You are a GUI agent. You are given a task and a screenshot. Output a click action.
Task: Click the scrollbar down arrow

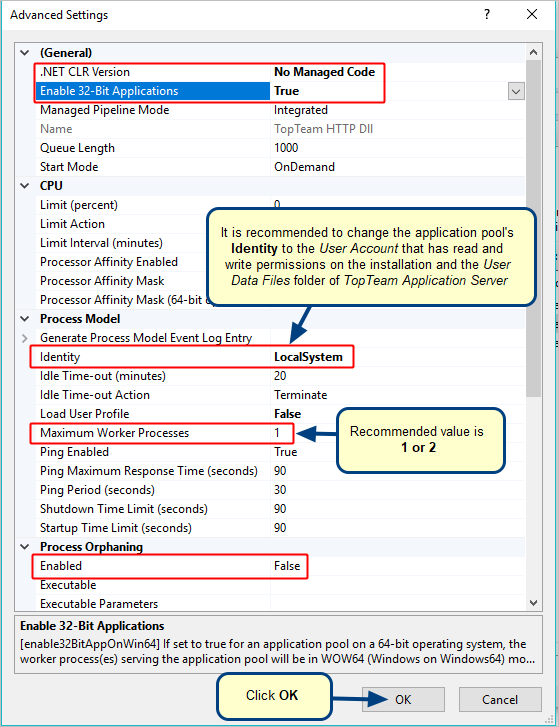point(534,603)
